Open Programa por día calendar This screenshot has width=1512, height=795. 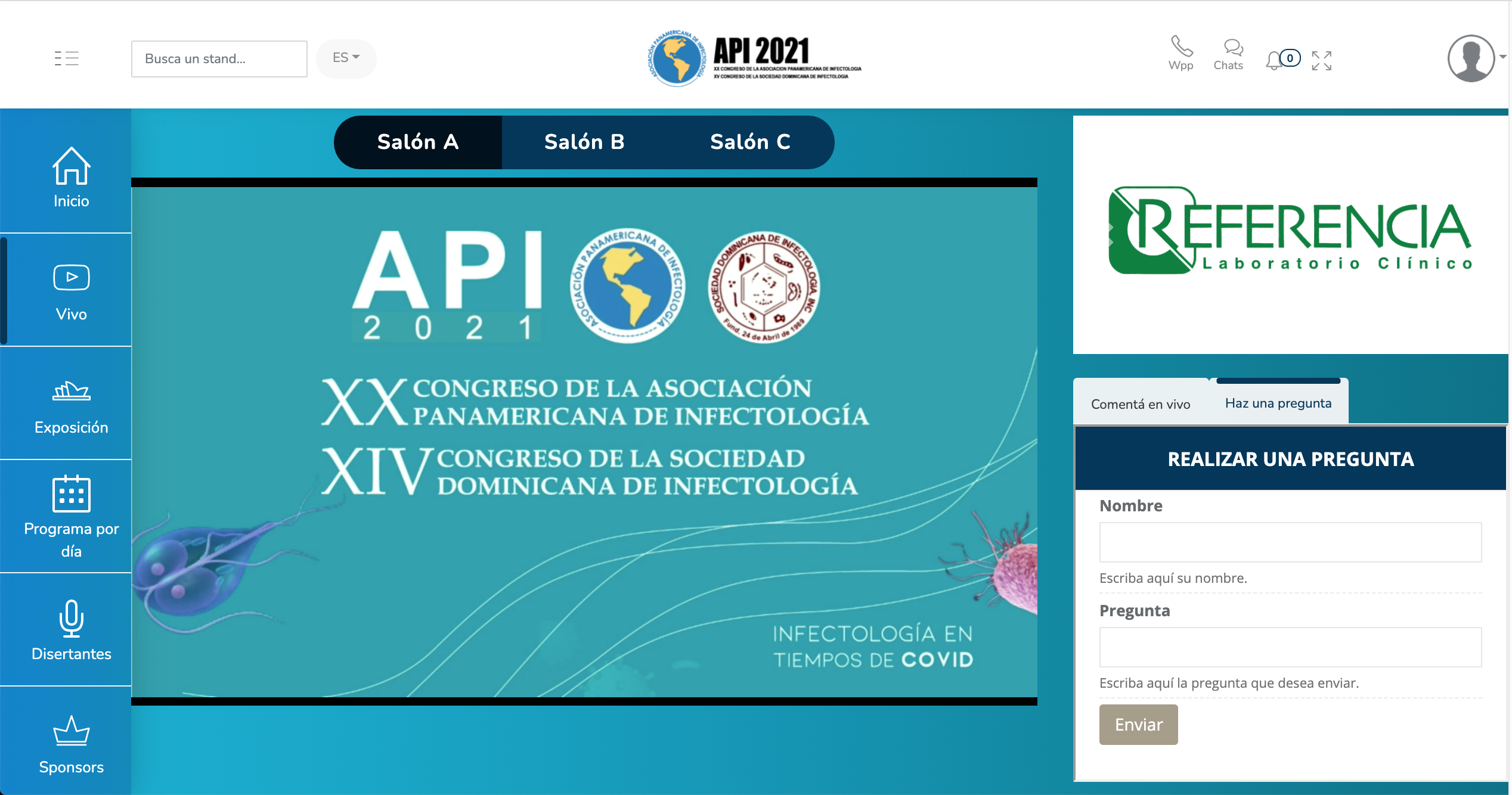click(x=72, y=517)
